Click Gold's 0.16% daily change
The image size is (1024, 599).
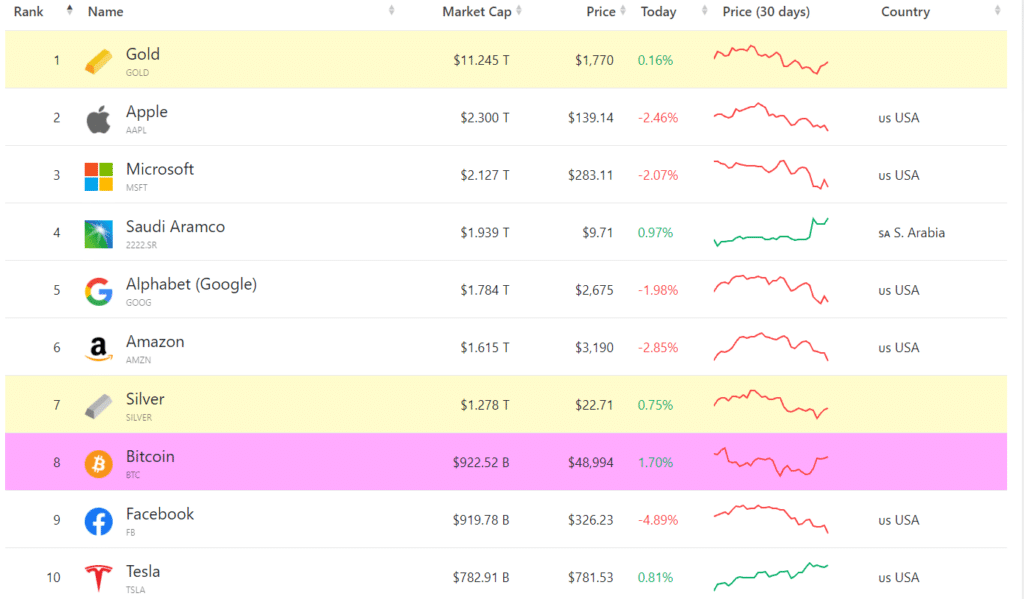point(655,60)
